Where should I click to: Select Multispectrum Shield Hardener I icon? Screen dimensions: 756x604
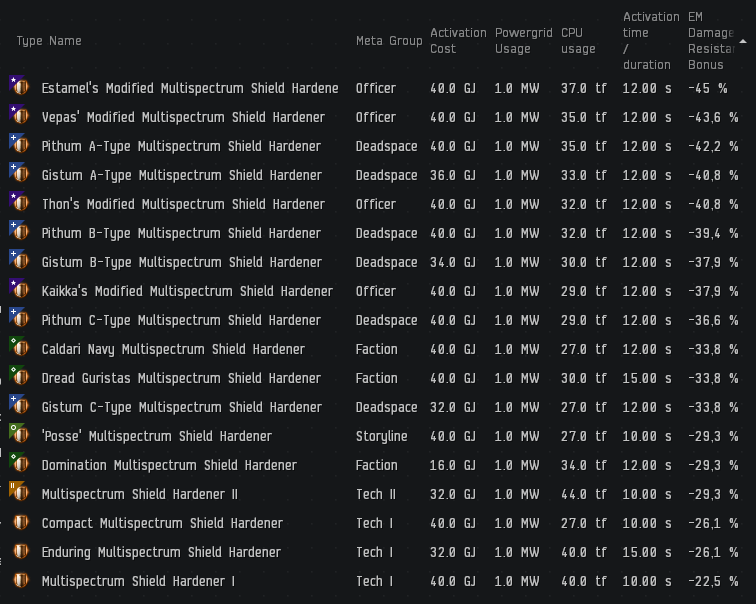(x=20, y=580)
